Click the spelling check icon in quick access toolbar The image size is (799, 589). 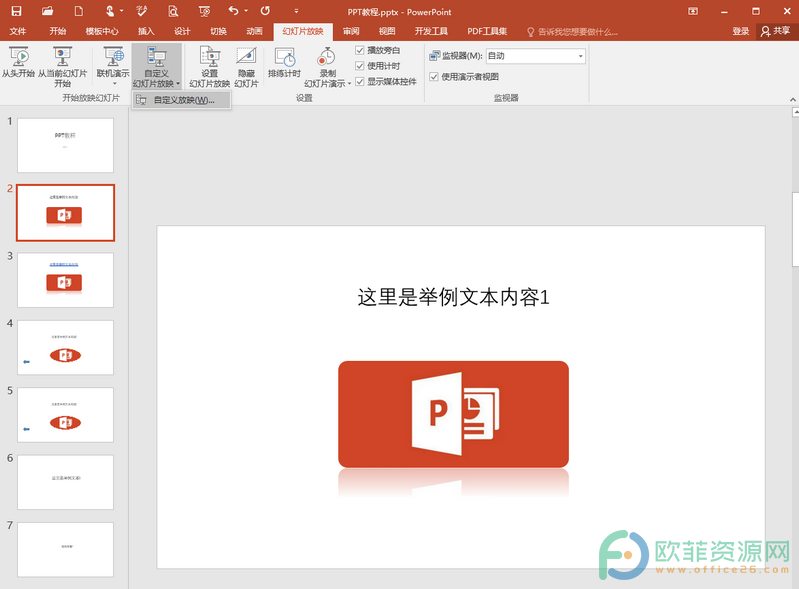point(142,11)
